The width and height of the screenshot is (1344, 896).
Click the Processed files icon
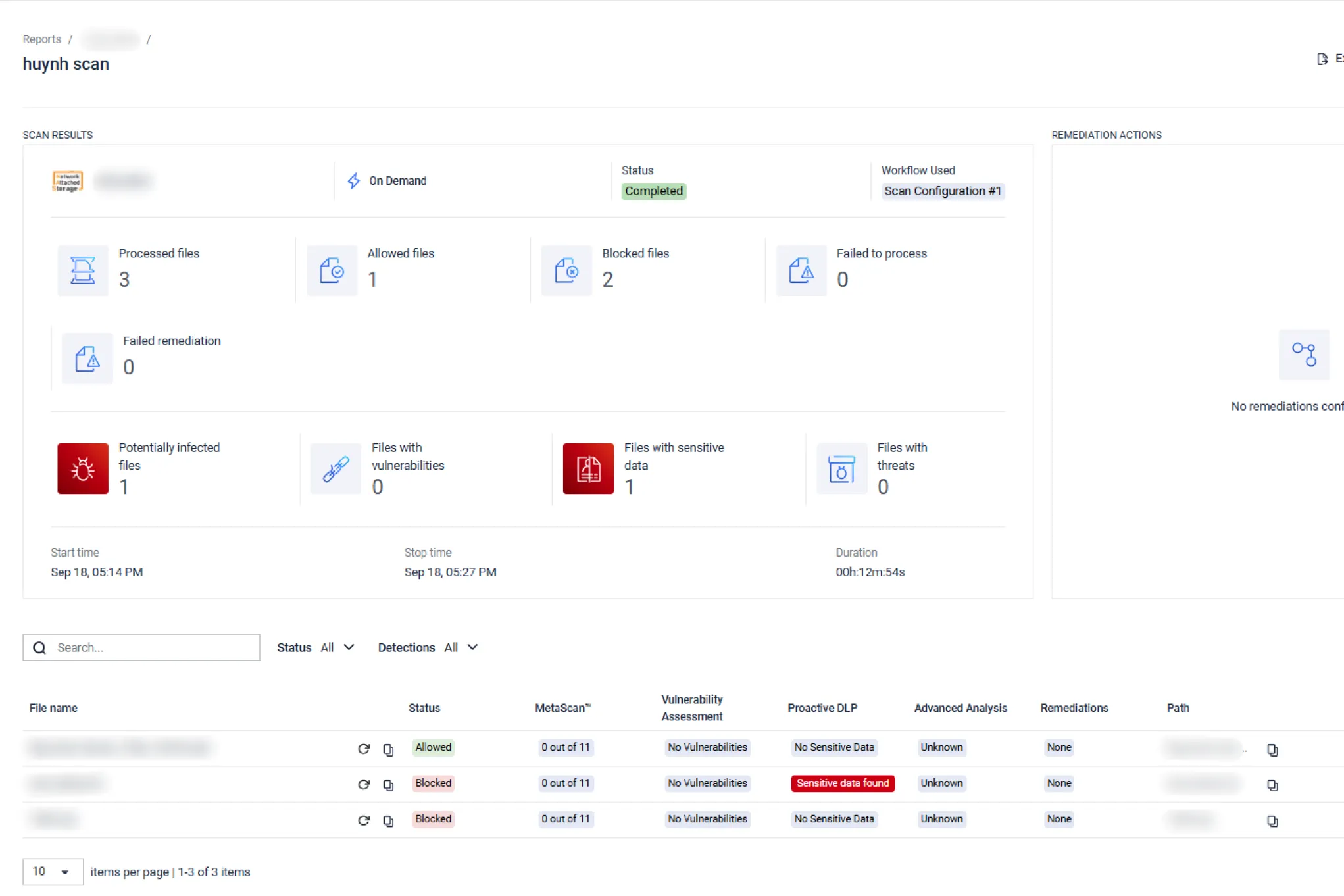[x=83, y=270]
